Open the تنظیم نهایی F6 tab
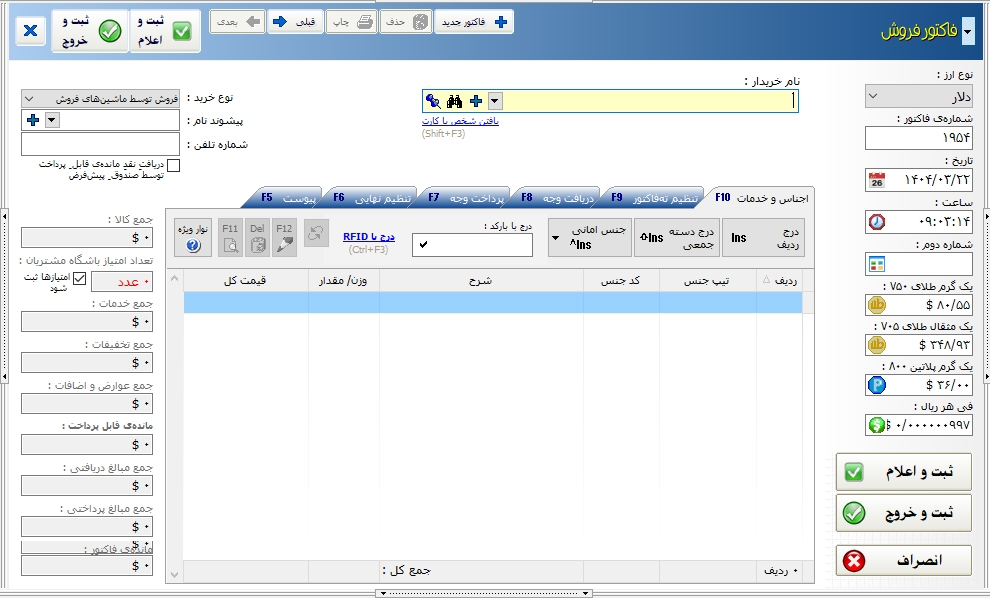 (371, 198)
